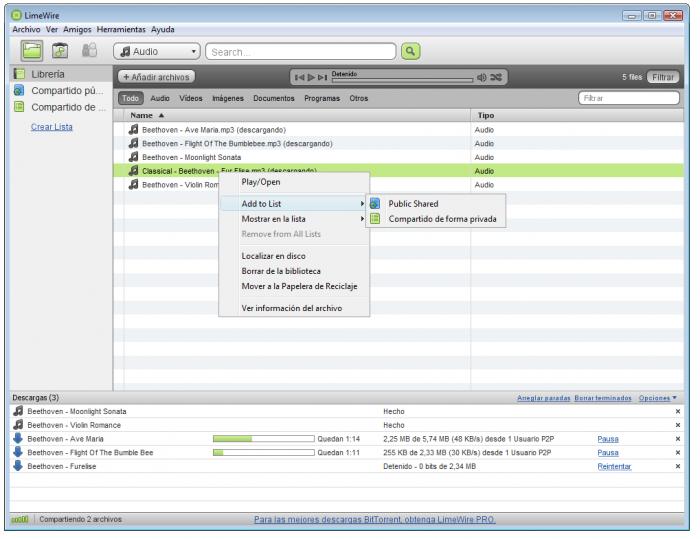Click the Añadir archivos button
Screen dimensions: 700x539
click(156, 77)
